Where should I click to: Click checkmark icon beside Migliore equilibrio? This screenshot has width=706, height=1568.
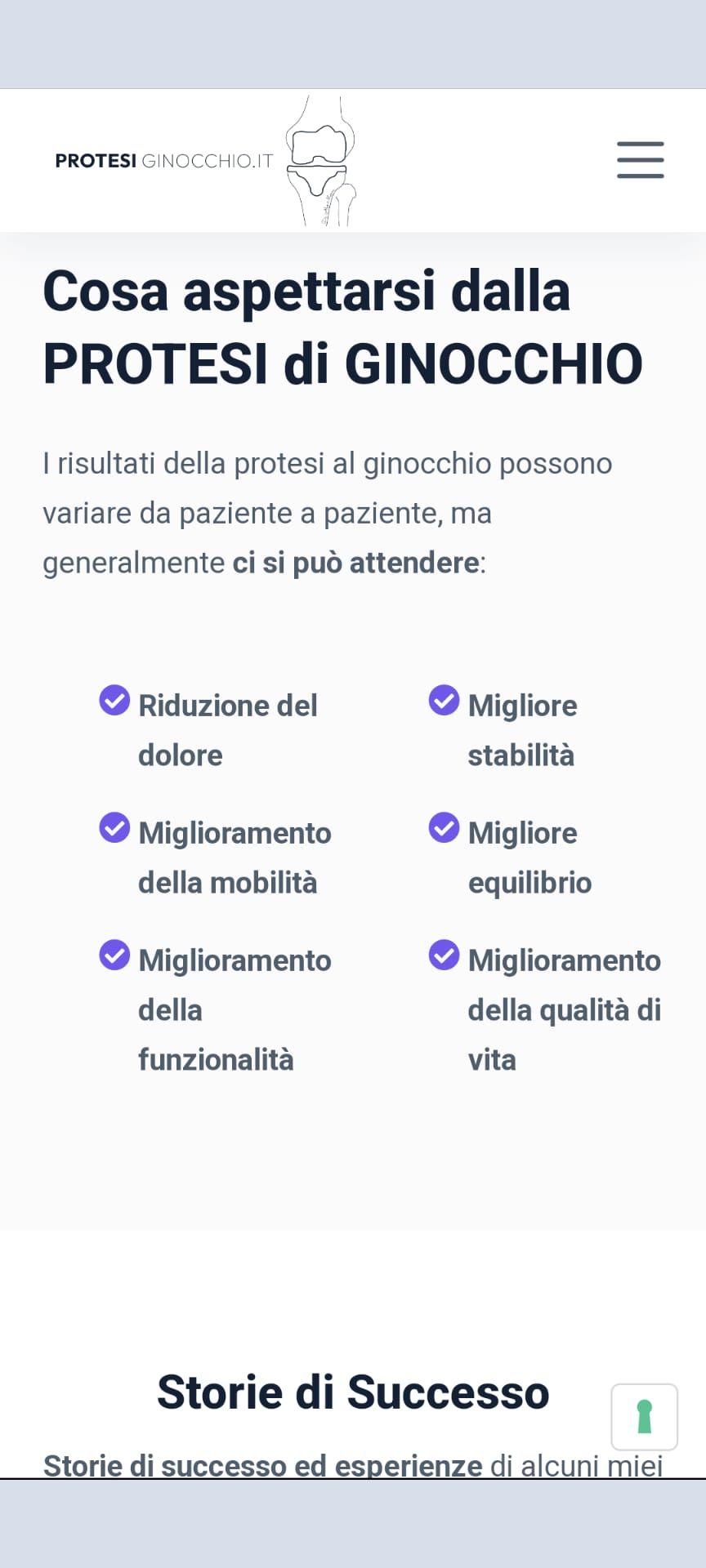tap(444, 827)
